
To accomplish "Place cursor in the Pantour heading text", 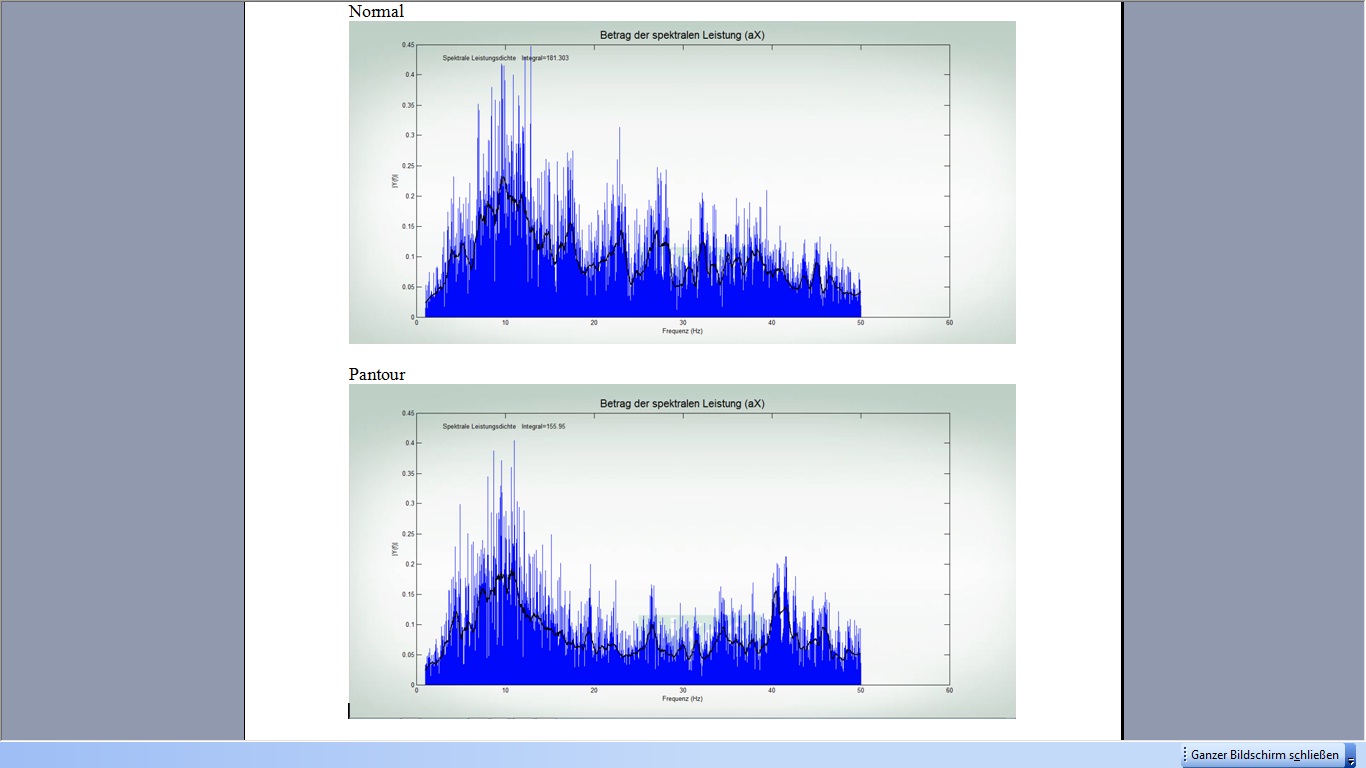I will pyautogui.click(x=377, y=375).
